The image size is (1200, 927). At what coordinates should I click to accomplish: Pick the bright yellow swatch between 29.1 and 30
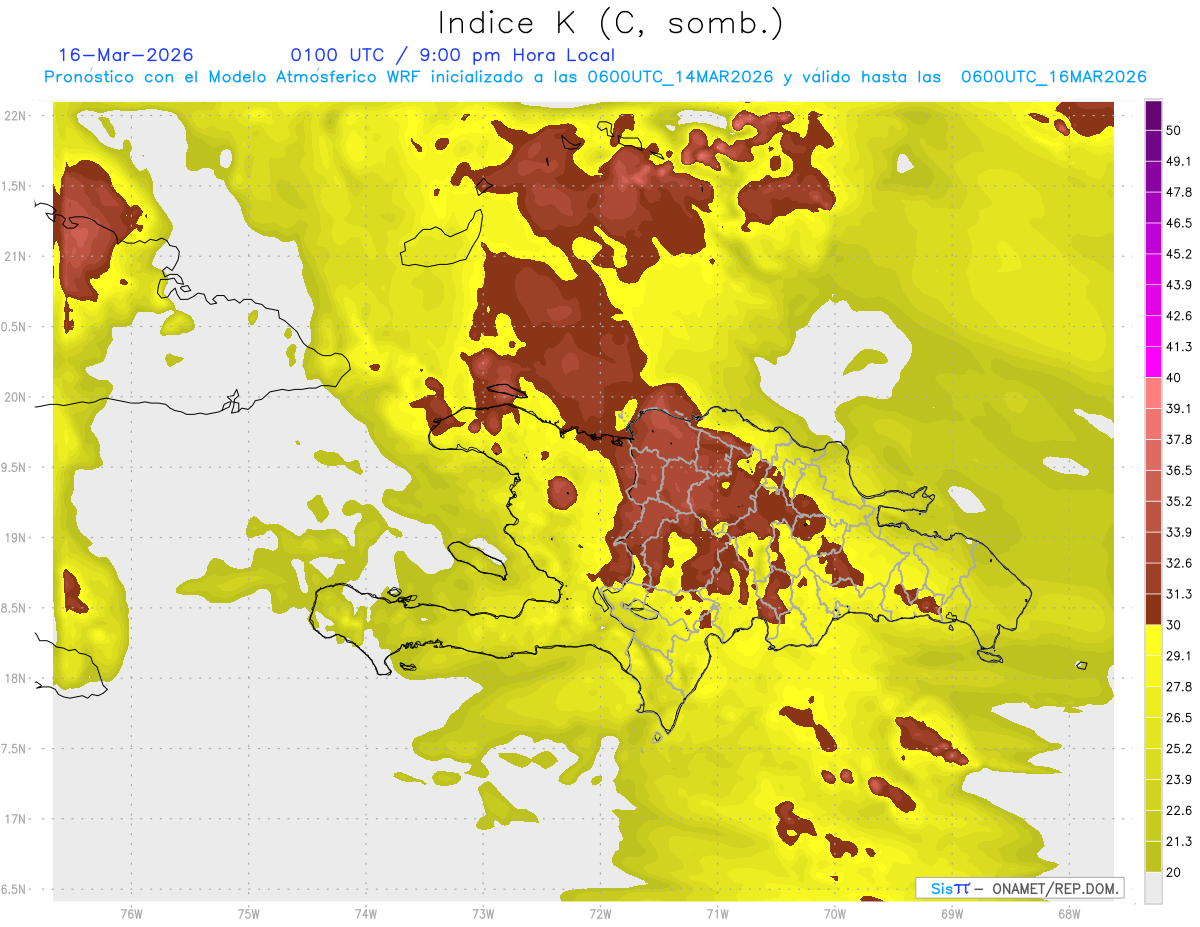1153,640
